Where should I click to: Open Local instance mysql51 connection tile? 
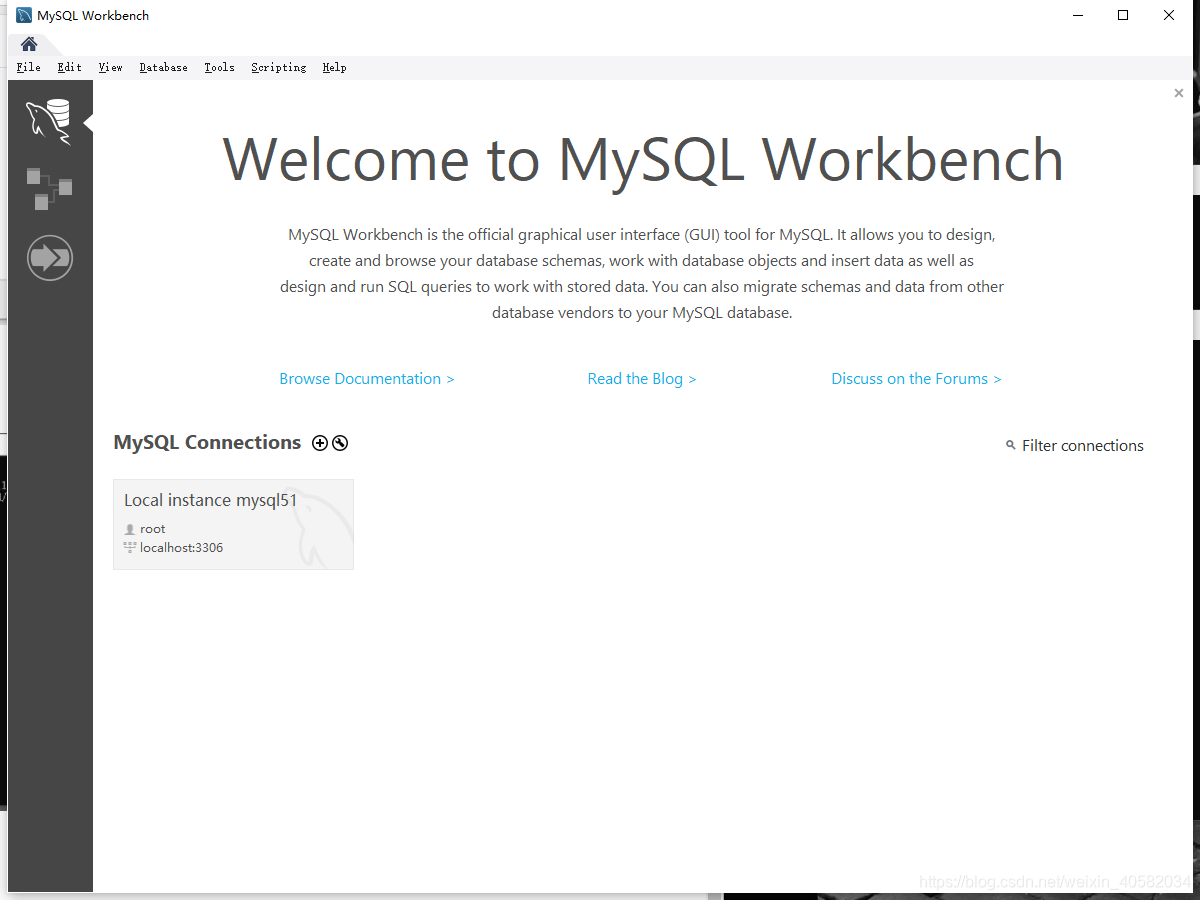click(x=233, y=525)
